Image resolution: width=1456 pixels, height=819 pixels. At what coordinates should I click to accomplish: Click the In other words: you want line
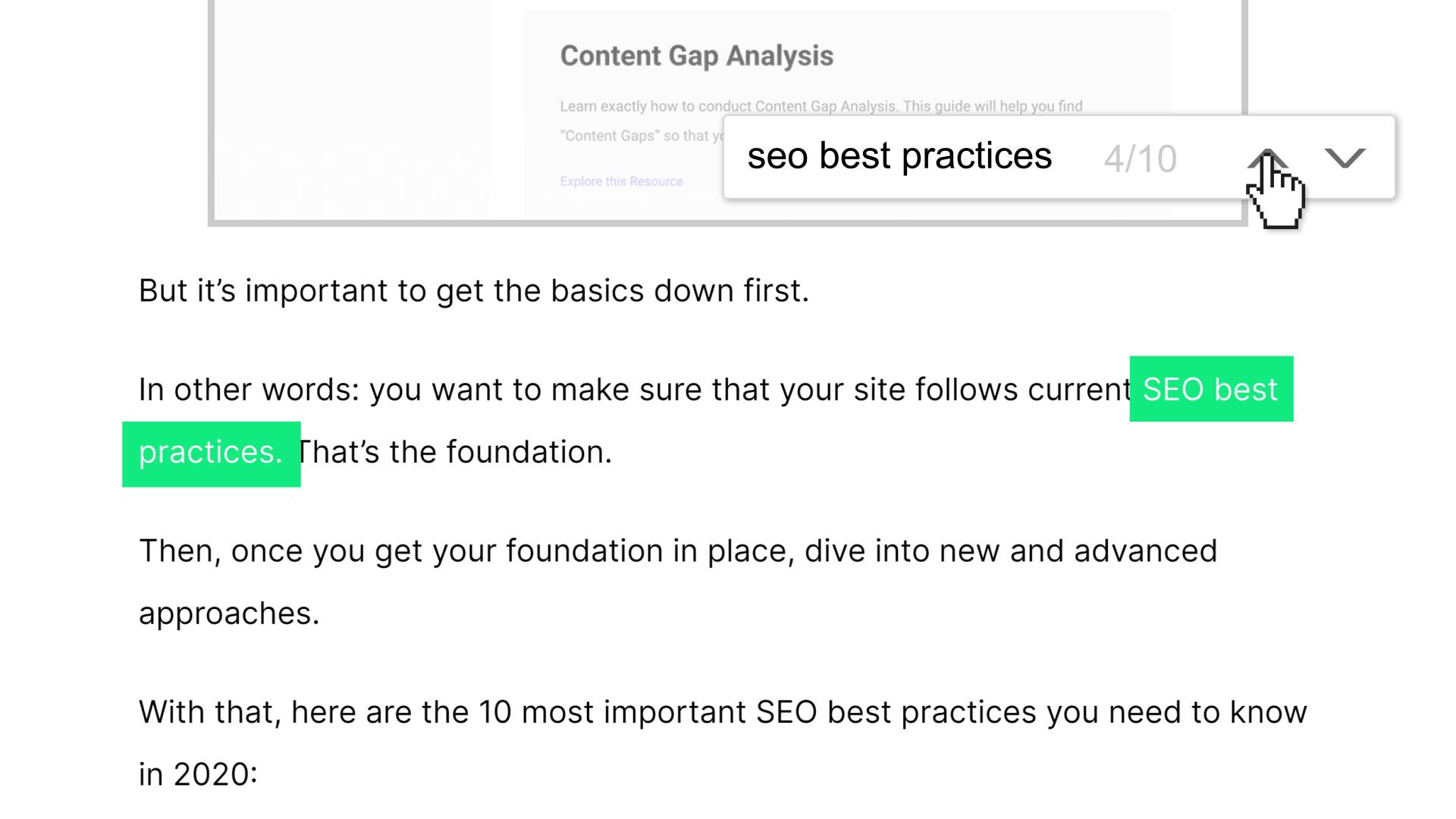click(x=634, y=391)
